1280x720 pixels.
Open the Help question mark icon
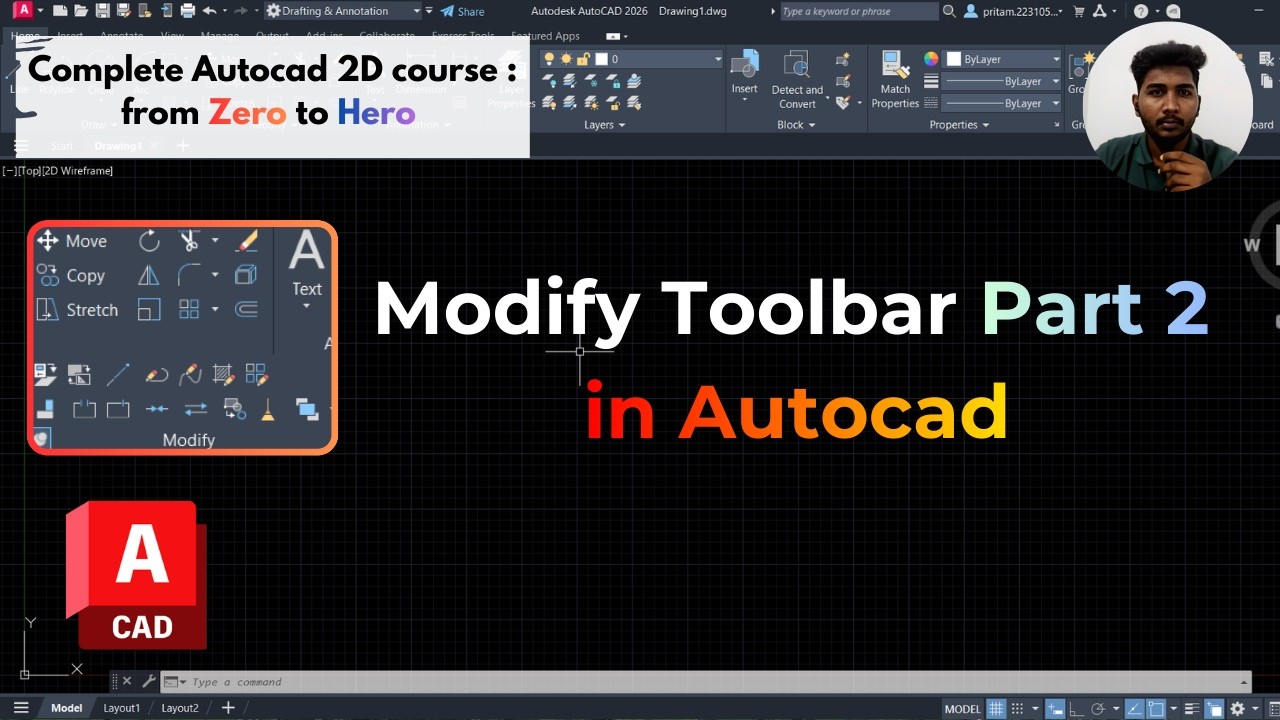(x=1141, y=12)
